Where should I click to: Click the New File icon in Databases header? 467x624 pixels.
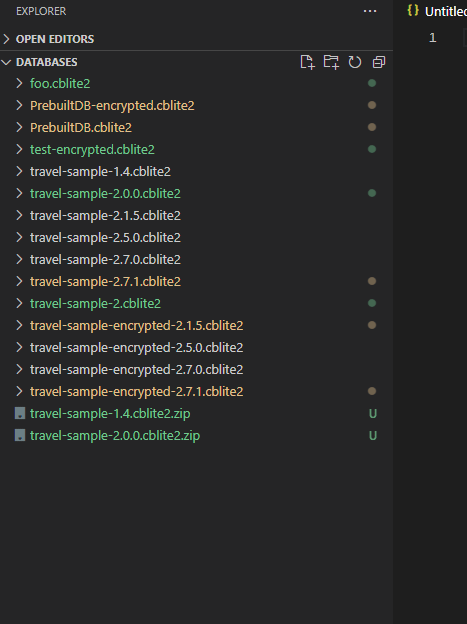click(307, 62)
